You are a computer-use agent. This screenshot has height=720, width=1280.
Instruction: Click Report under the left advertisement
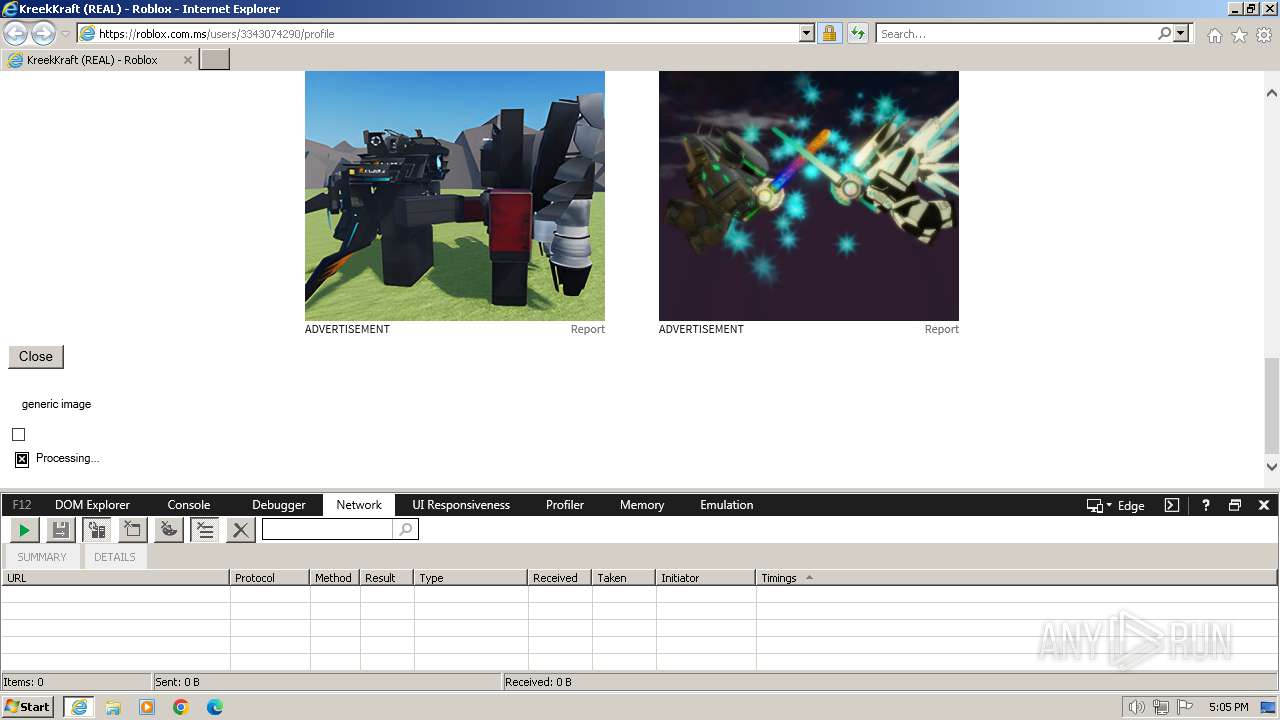click(588, 329)
